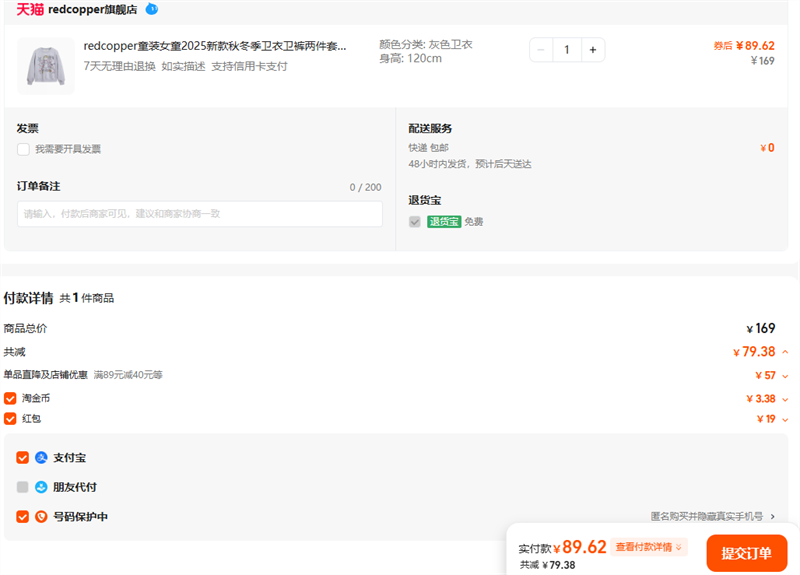Click the Alipay (支付宝) logo icon
The width and height of the screenshot is (800, 575).
pyautogui.click(x=41, y=458)
